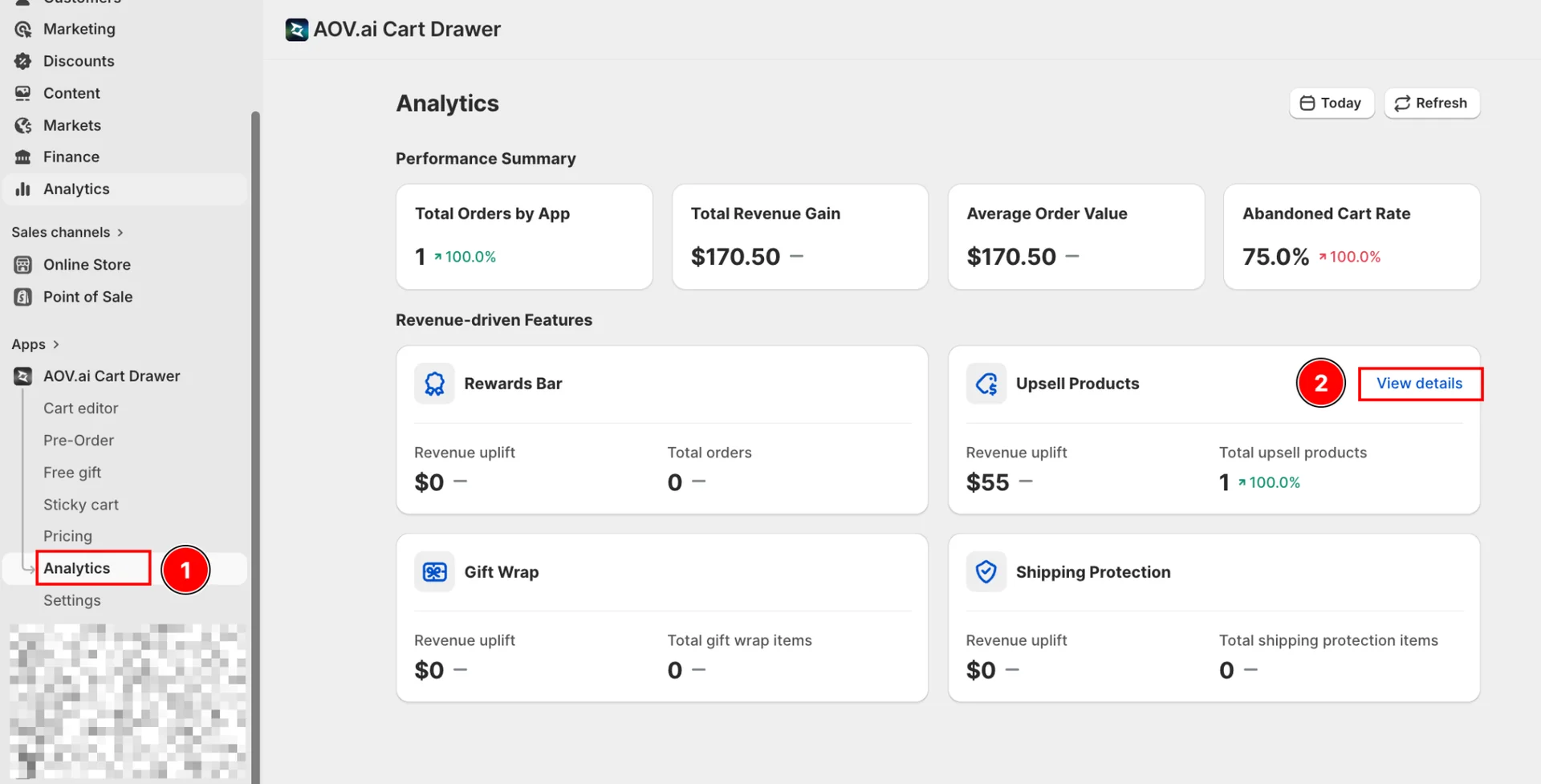1541x784 pixels.
Task: Click the Content icon in sidebar
Action: [x=23, y=93]
